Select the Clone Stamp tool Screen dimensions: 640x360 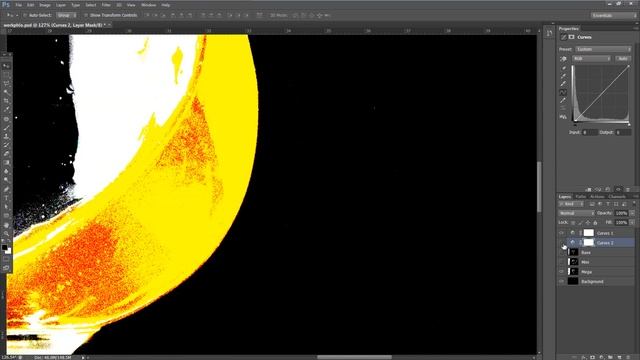pyautogui.click(x=6, y=136)
